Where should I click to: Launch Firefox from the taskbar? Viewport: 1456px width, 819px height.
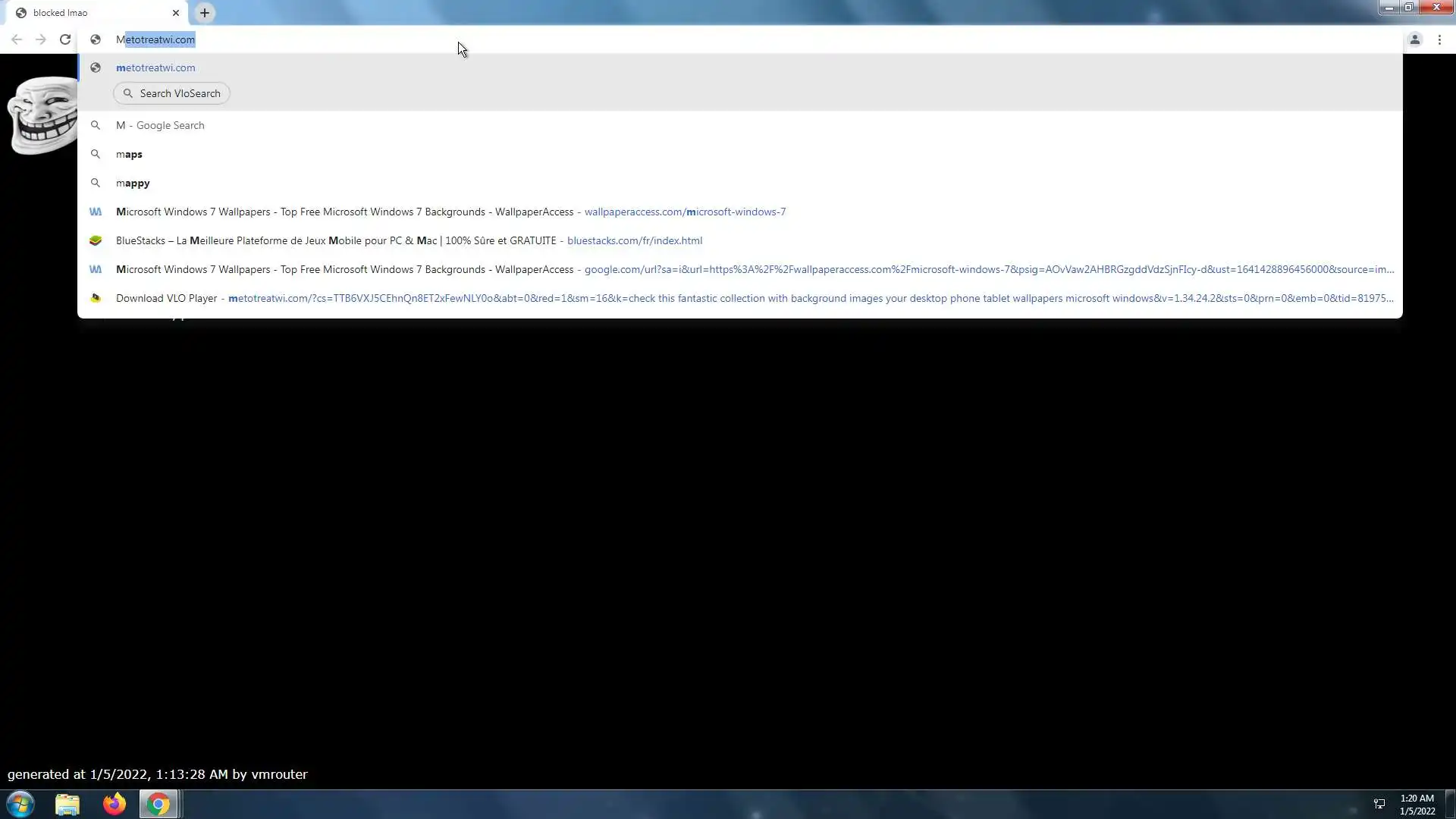[115, 804]
